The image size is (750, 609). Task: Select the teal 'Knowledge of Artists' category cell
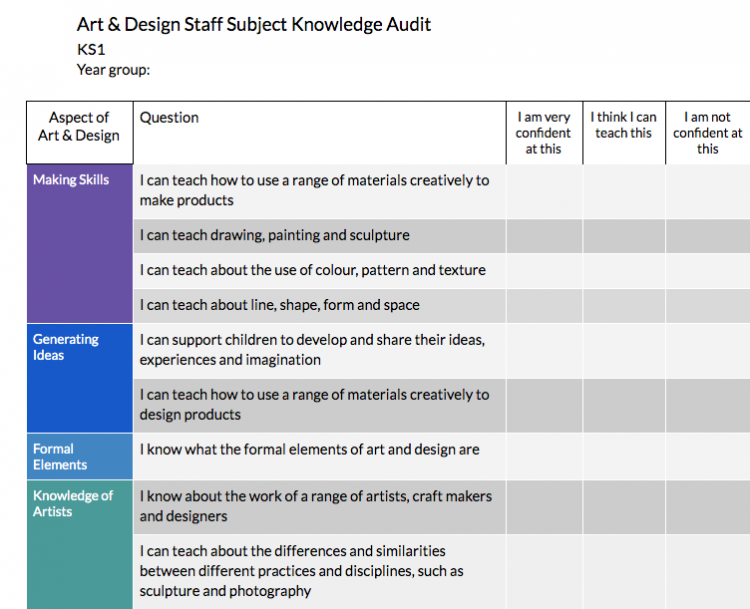80,545
